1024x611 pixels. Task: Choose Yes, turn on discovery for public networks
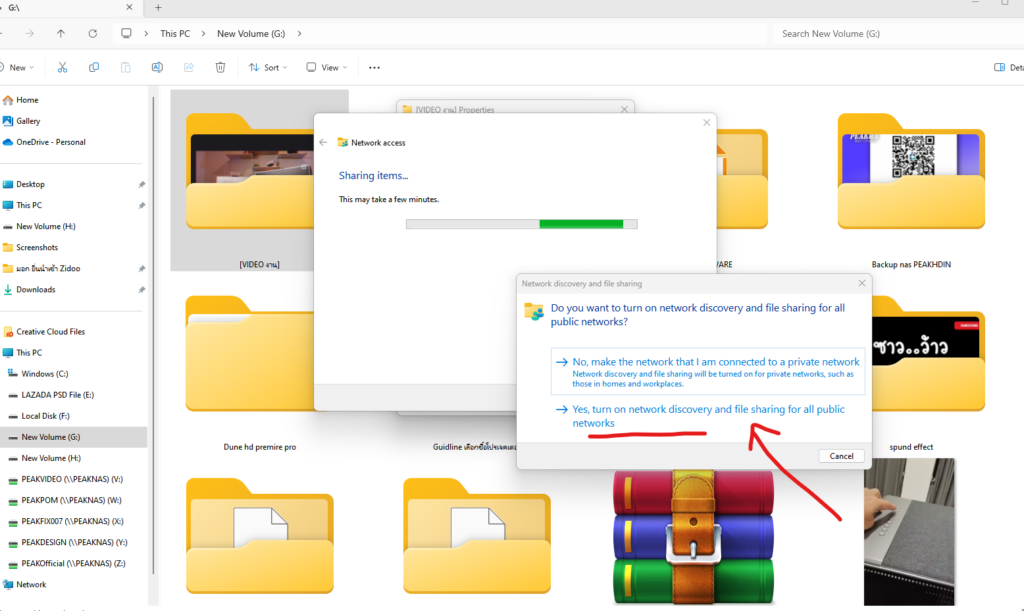point(708,416)
